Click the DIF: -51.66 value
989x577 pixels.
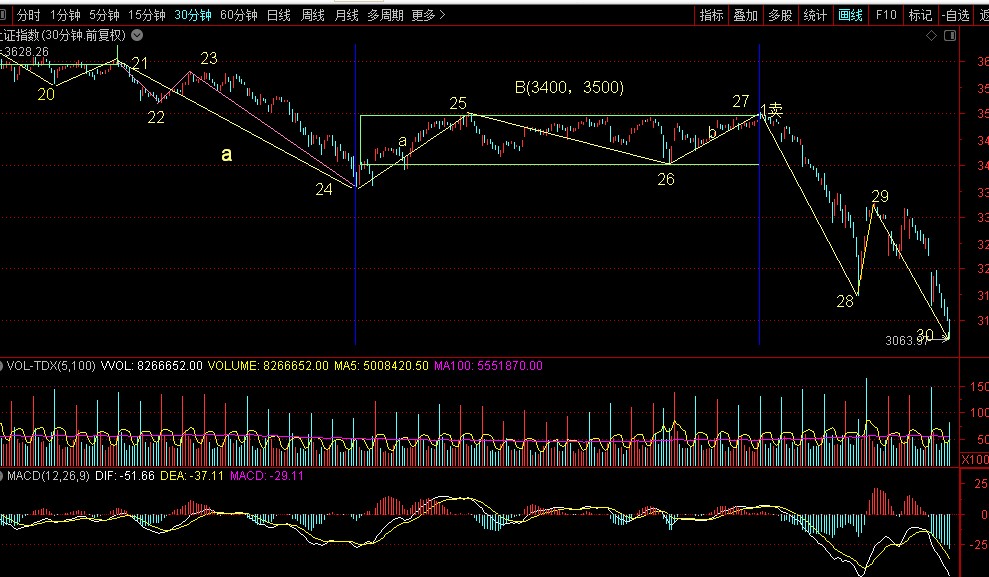pyautogui.click(x=125, y=475)
